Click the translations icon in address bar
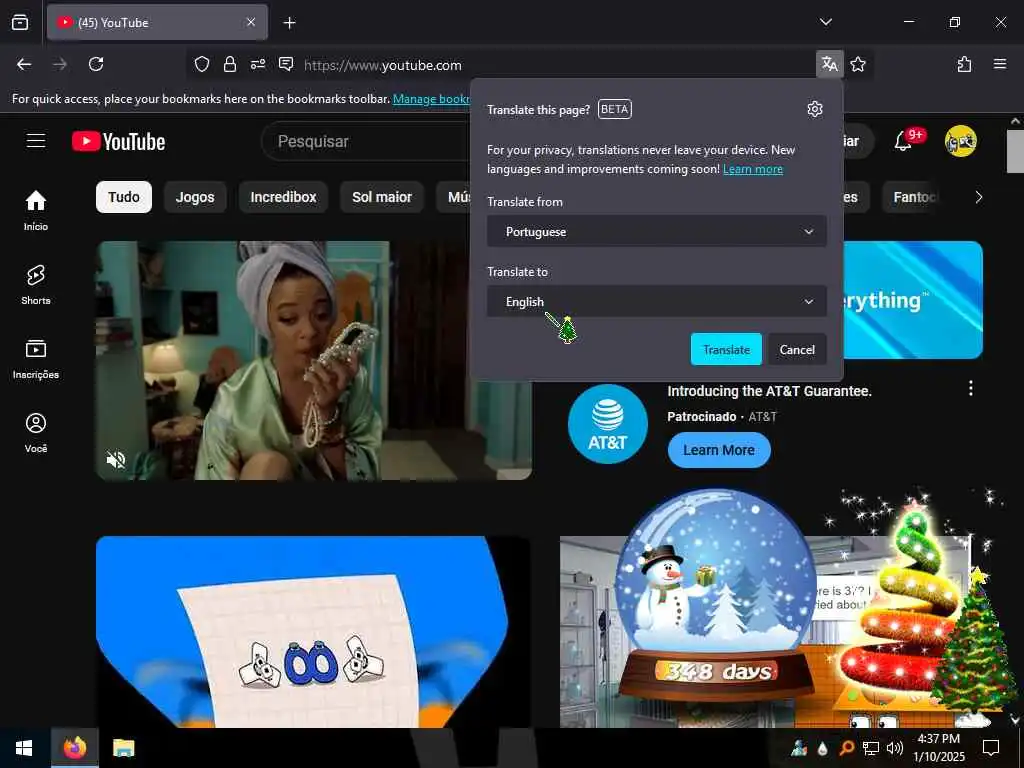This screenshot has height=768, width=1024. (x=829, y=64)
